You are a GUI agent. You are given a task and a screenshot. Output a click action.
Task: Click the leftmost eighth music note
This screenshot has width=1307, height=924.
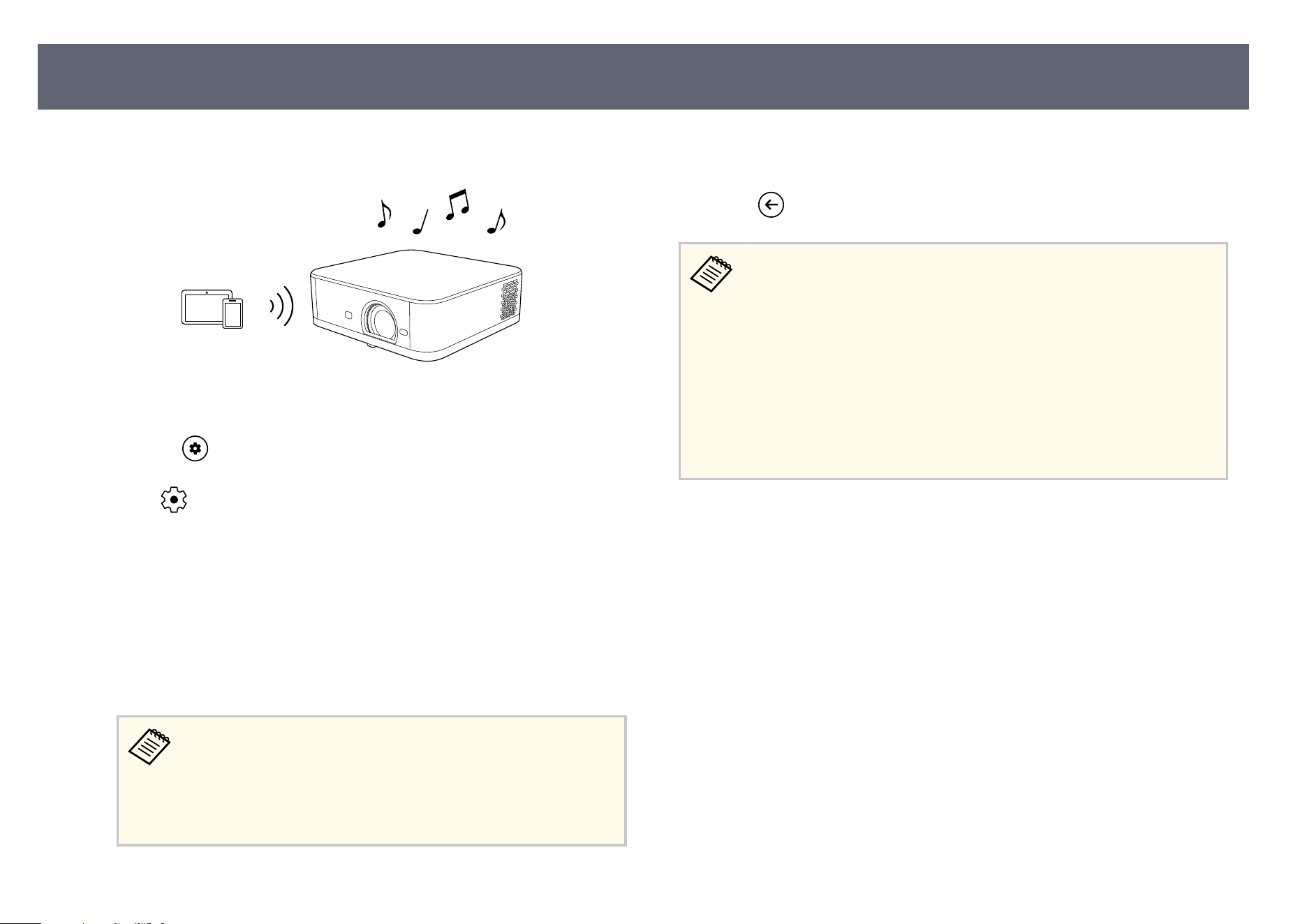click(x=383, y=214)
